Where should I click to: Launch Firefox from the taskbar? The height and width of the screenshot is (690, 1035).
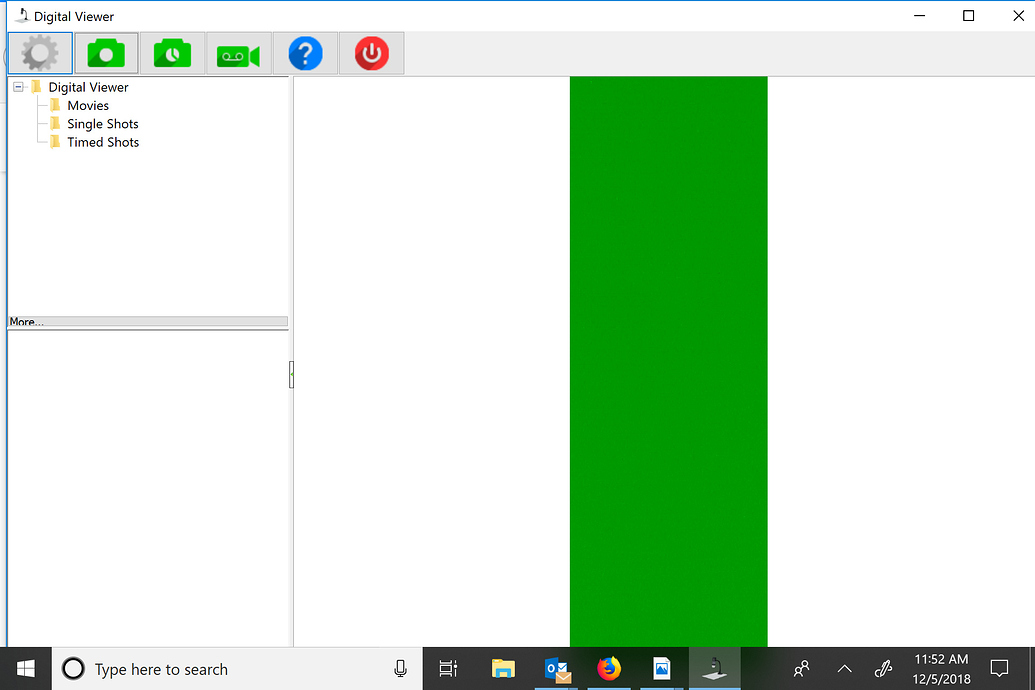click(x=609, y=668)
